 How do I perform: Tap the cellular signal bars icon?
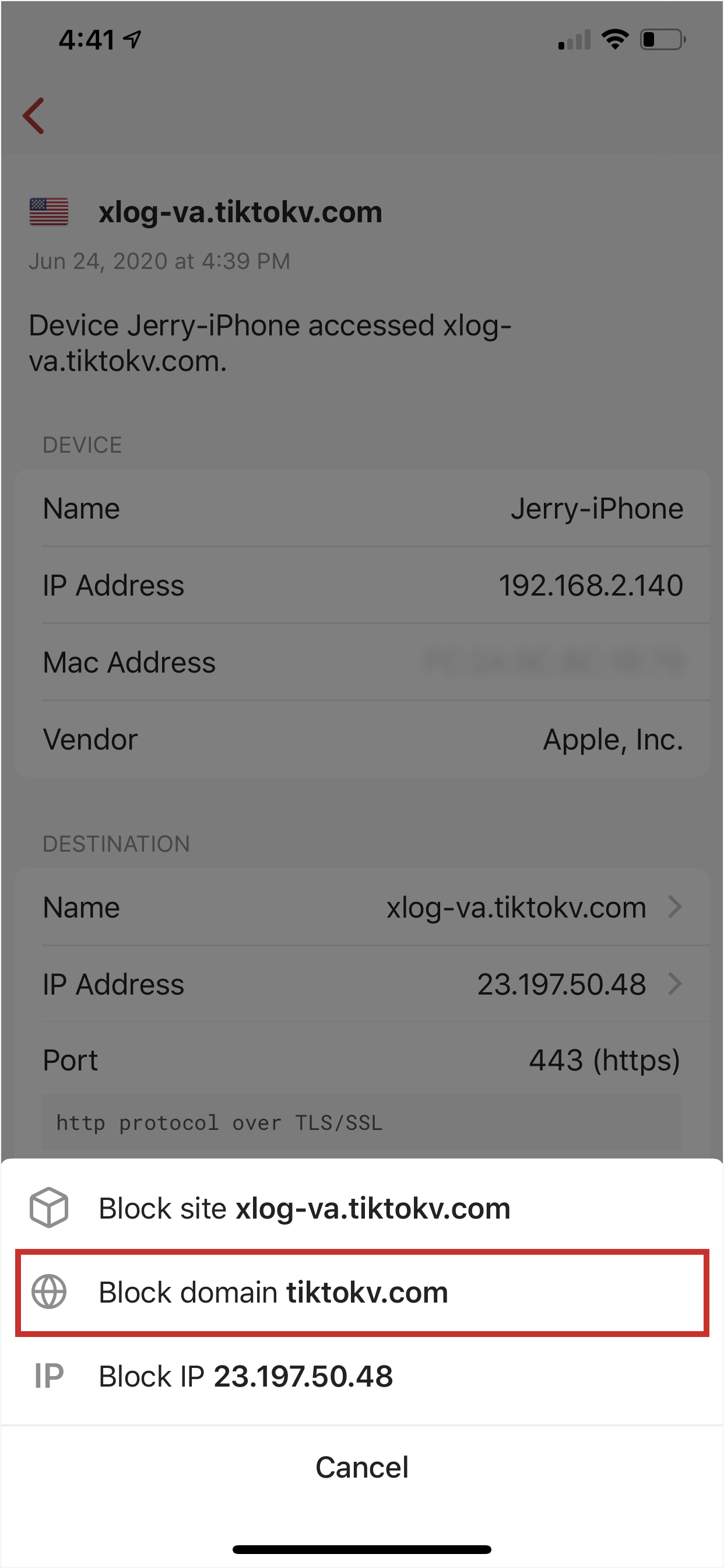[574, 40]
